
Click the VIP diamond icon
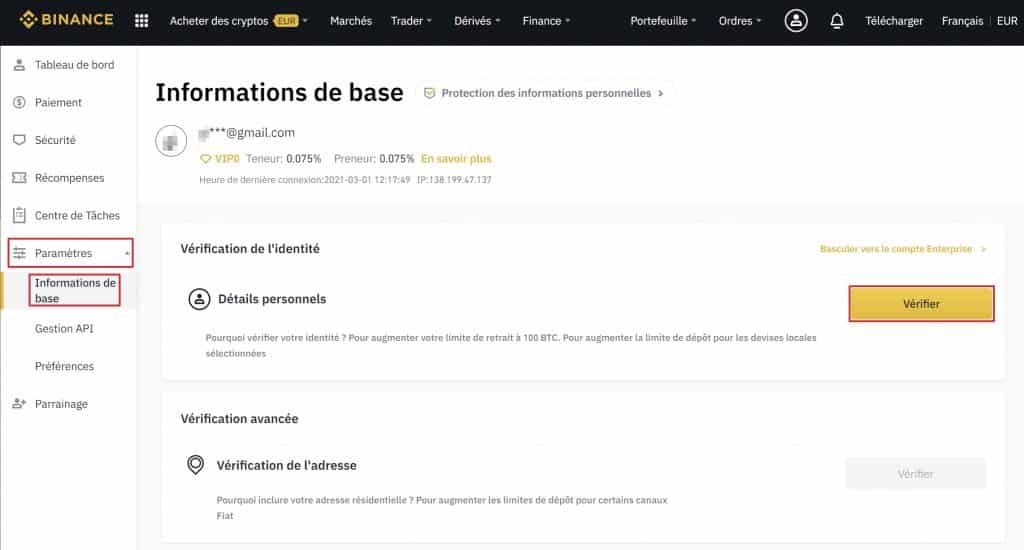click(x=205, y=159)
